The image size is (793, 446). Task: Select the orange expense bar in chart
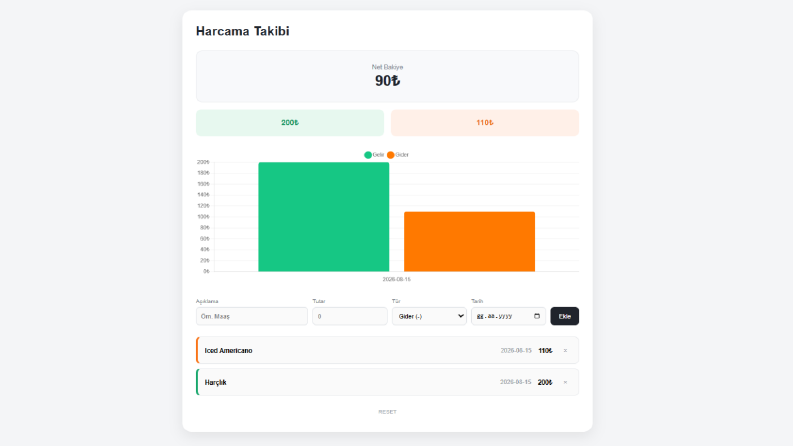point(469,242)
